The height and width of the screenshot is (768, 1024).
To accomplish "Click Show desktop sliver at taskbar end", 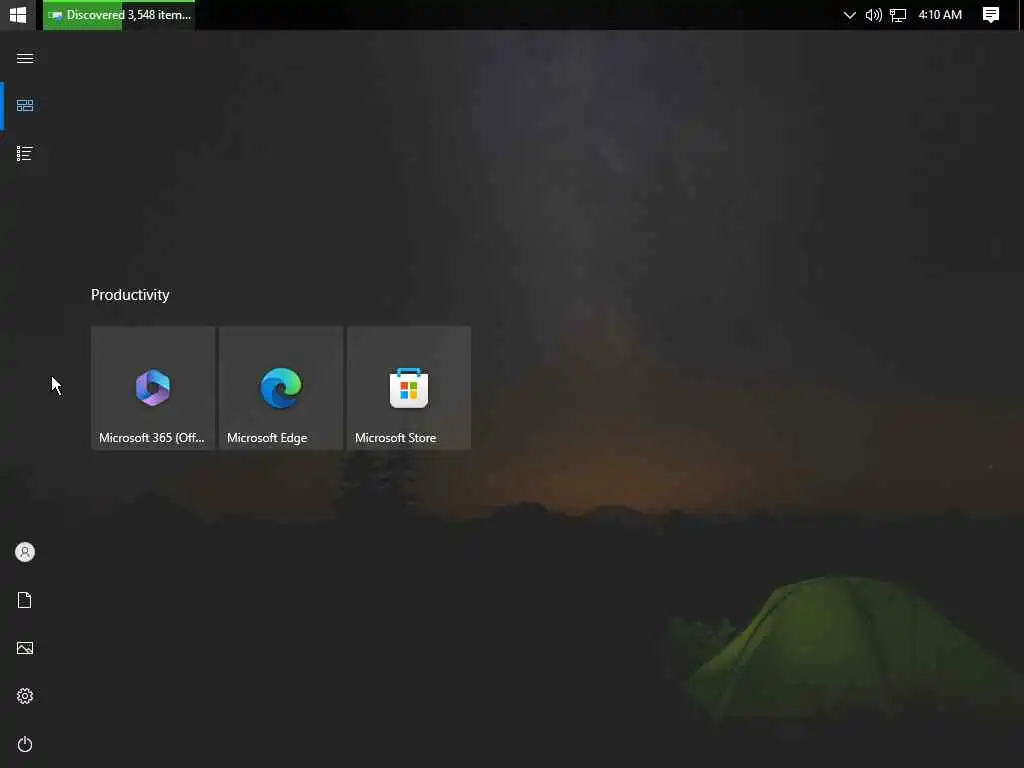I will 1021,14.
